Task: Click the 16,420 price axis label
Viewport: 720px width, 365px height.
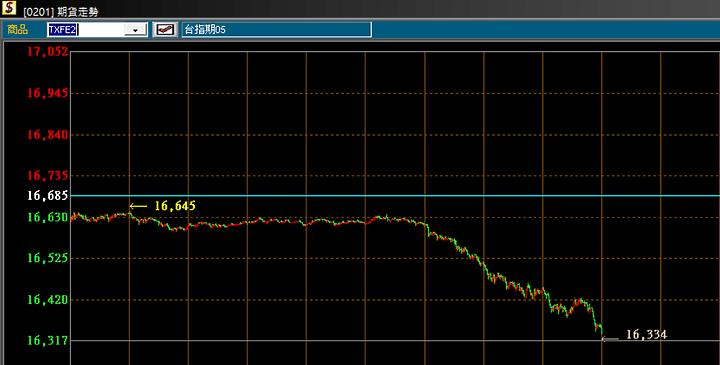Action: point(48,300)
